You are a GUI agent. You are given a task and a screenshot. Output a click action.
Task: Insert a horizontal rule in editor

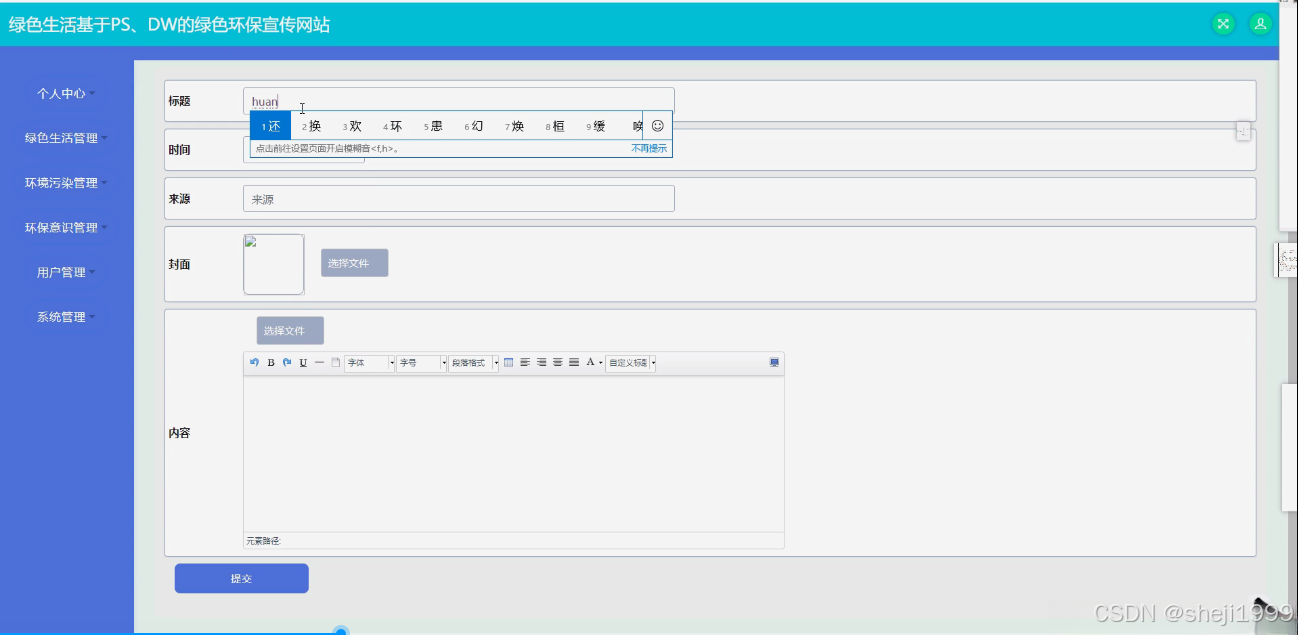(x=319, y=362)
